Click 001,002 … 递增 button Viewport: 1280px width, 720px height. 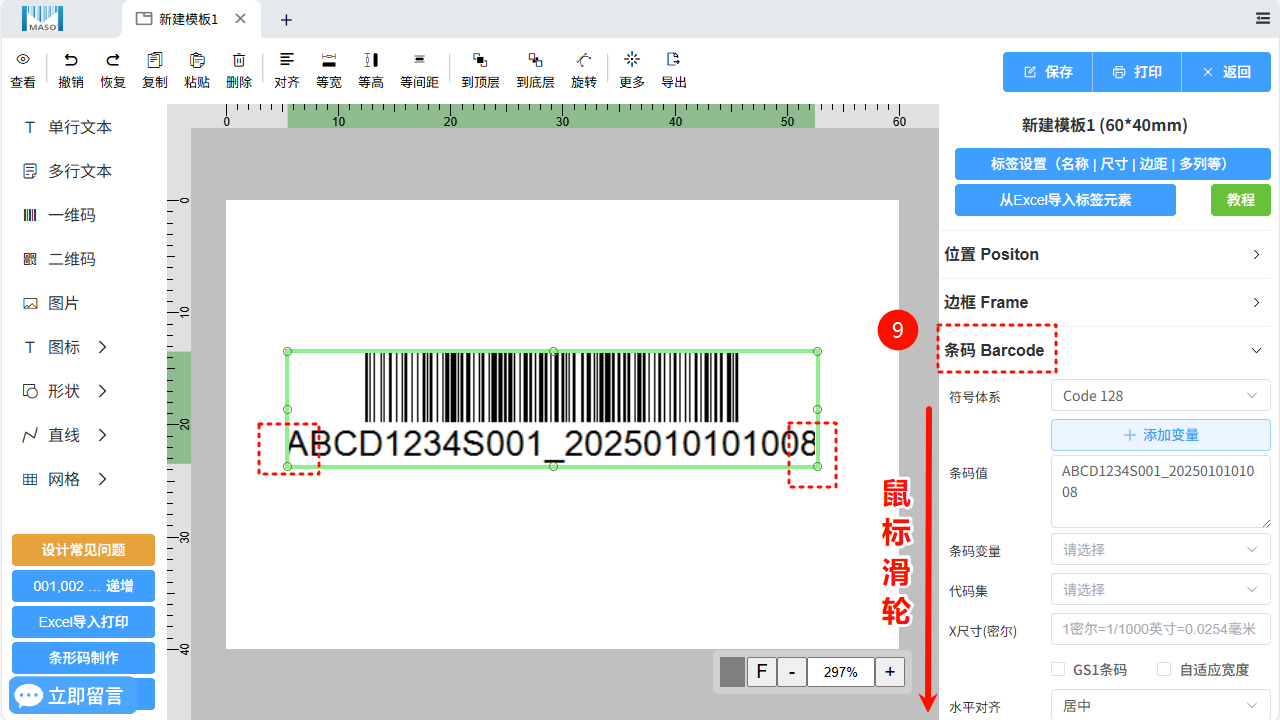(x=83, y=586)
